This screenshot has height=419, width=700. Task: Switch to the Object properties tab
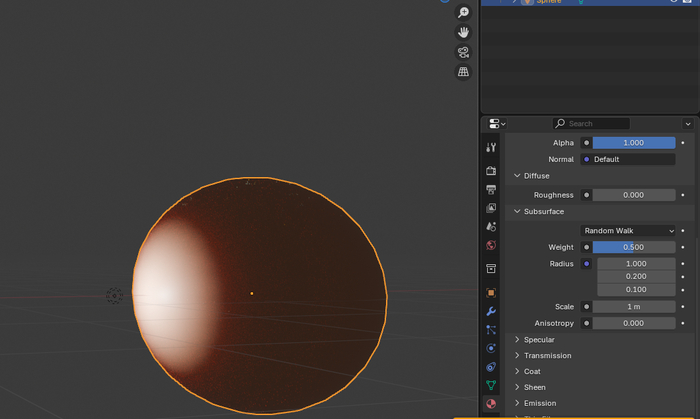(x=491, y=293)
